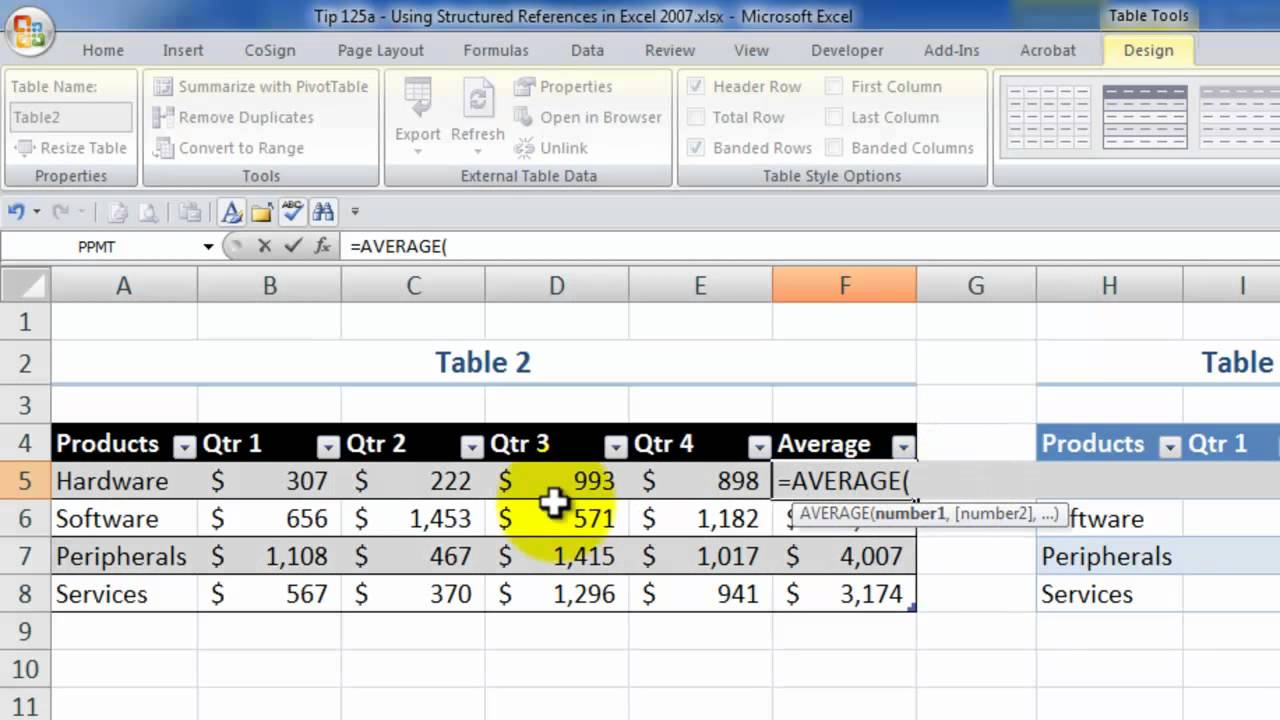The height and width of the screenshot is (720, 1280).
Task: Open the Average column filter dropdown
Action: (904, 447)
